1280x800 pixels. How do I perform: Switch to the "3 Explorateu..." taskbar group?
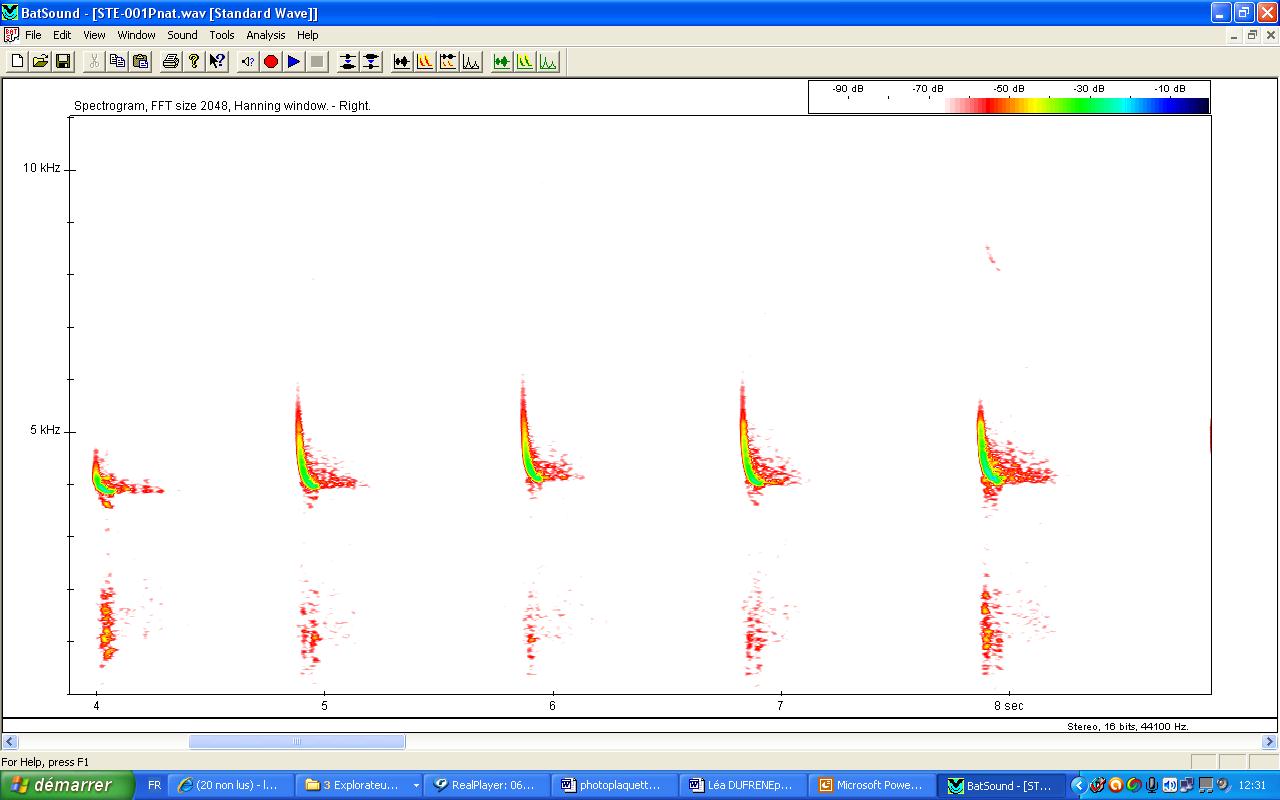pos(359,785)
